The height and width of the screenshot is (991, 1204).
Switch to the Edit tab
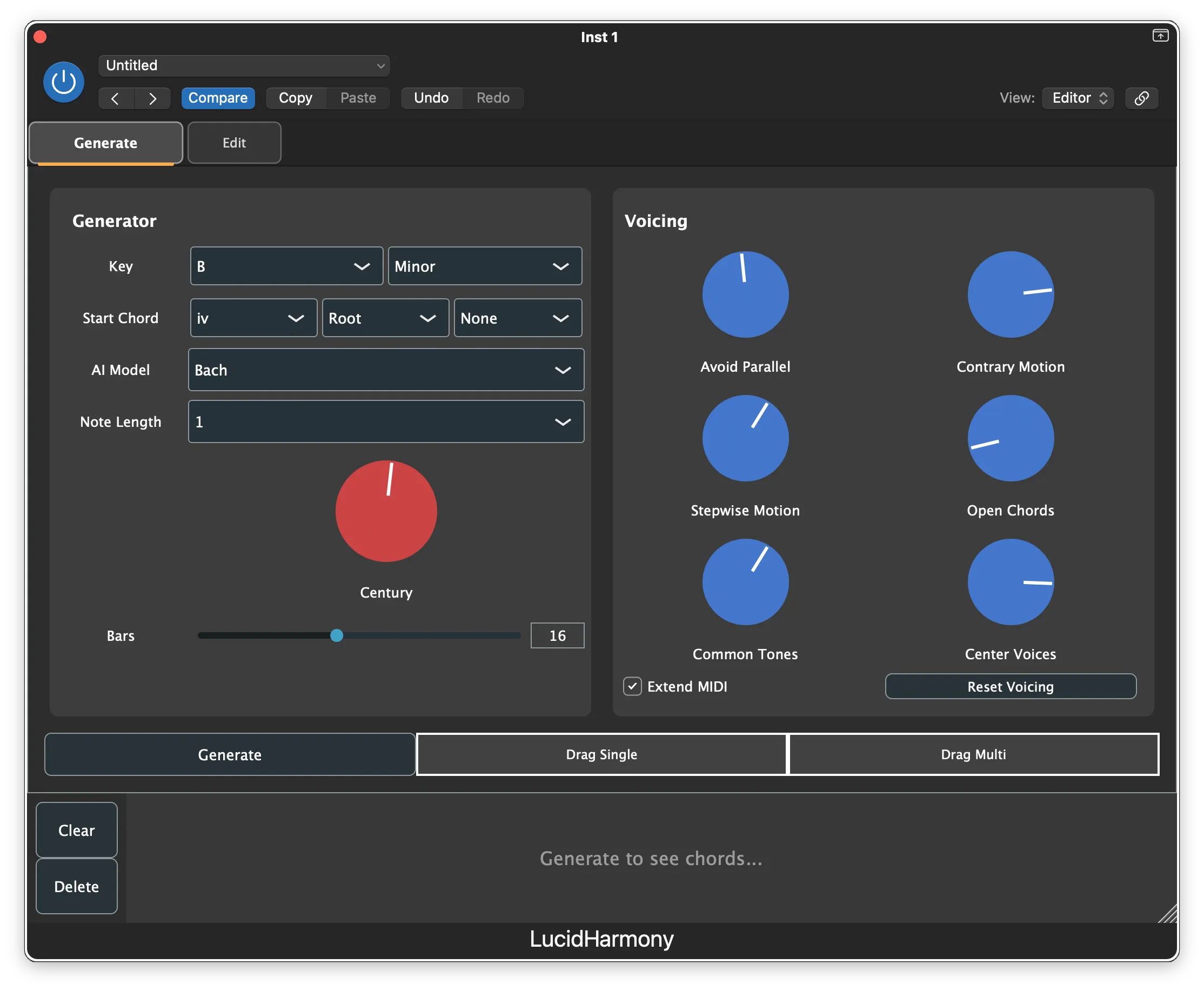(x=234, y=143)
